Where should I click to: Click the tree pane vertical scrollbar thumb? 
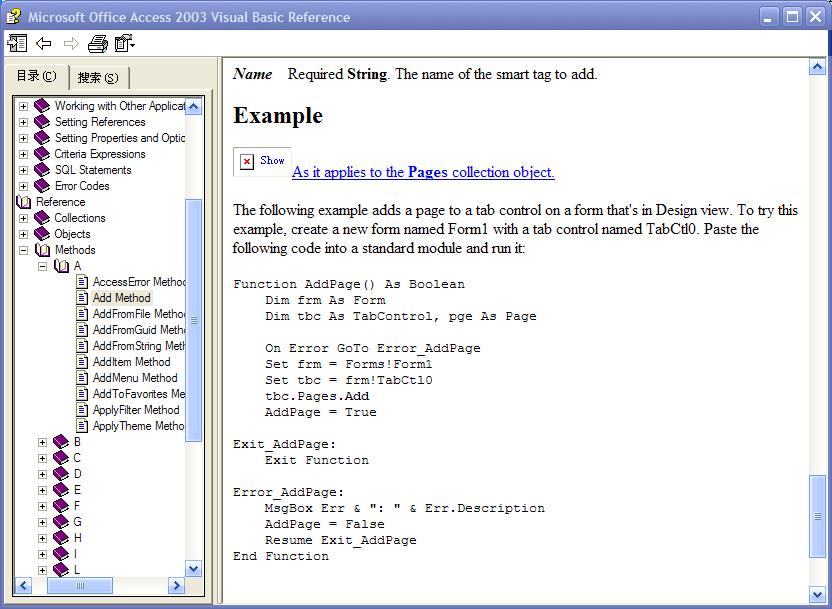tap(194, 320)
